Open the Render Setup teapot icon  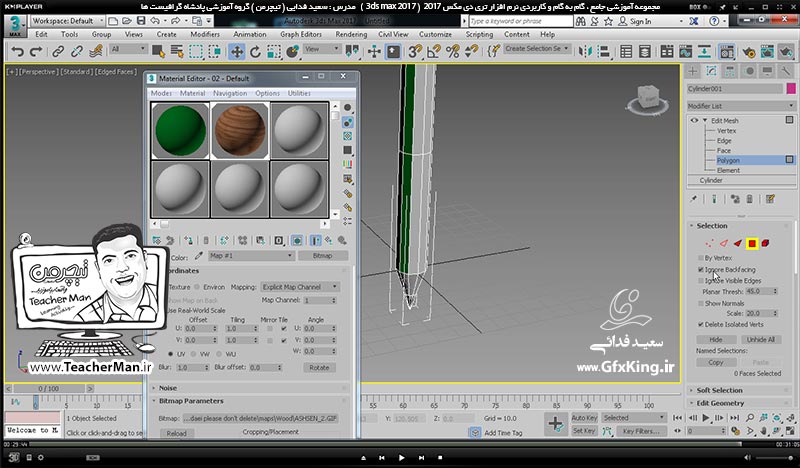pyautogui.click(x=748, y=52)
